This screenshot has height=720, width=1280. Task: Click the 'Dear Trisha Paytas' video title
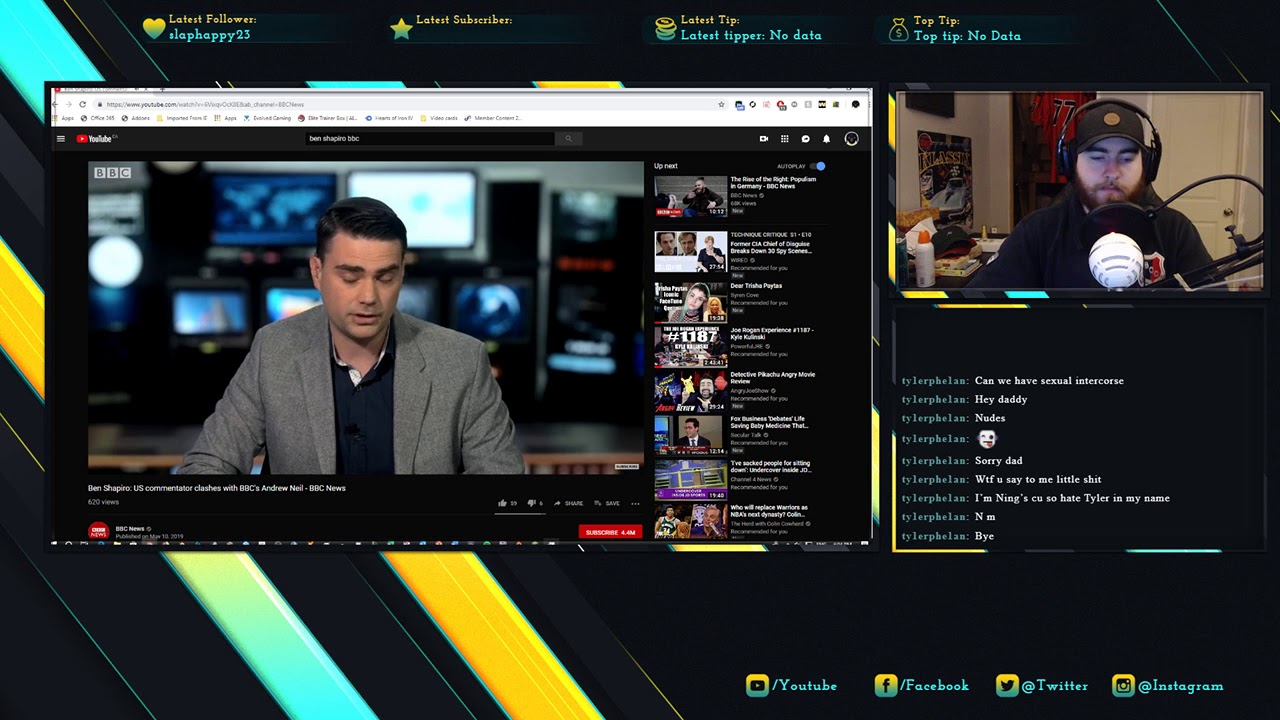[756, 286]
